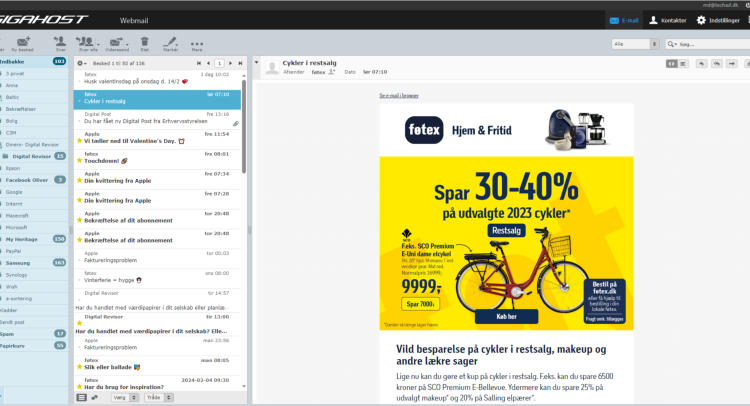Open the Digital Revisor folder
This screenshot has width=750, height=406.
pos(33,156)
